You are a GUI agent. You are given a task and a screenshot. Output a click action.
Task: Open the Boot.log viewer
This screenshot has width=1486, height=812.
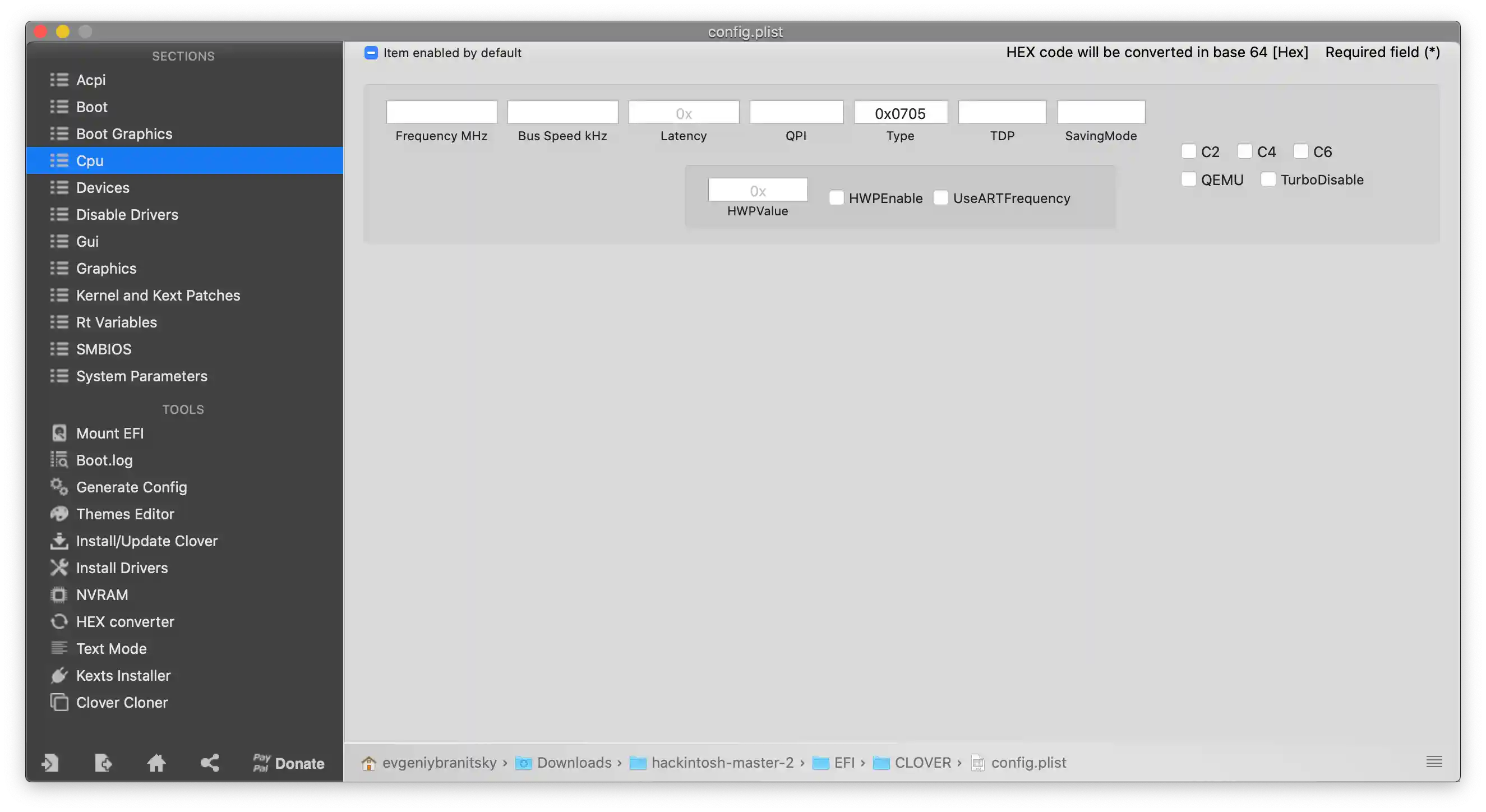(104, 460)
